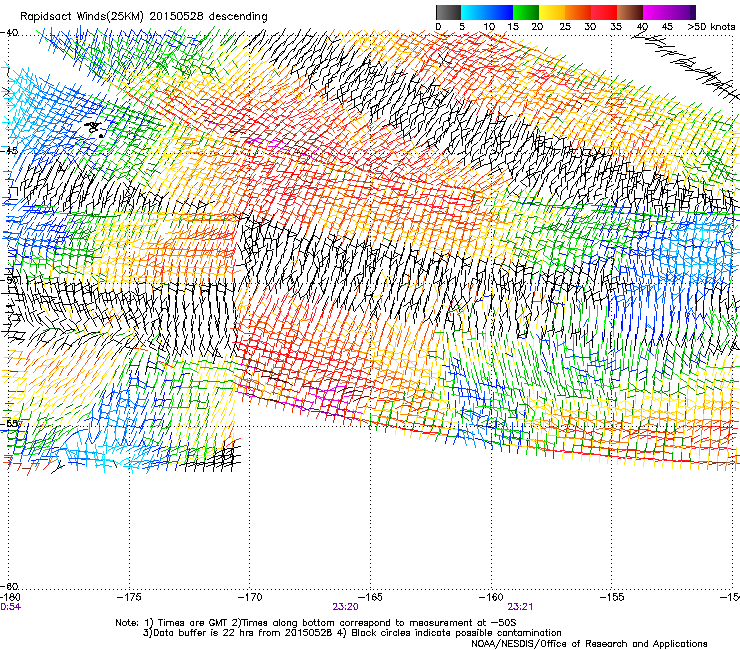Screen dimensions: 740x650
Task: Click the green 15-20 knots legend swatch
Action: (x=526, y=12)
